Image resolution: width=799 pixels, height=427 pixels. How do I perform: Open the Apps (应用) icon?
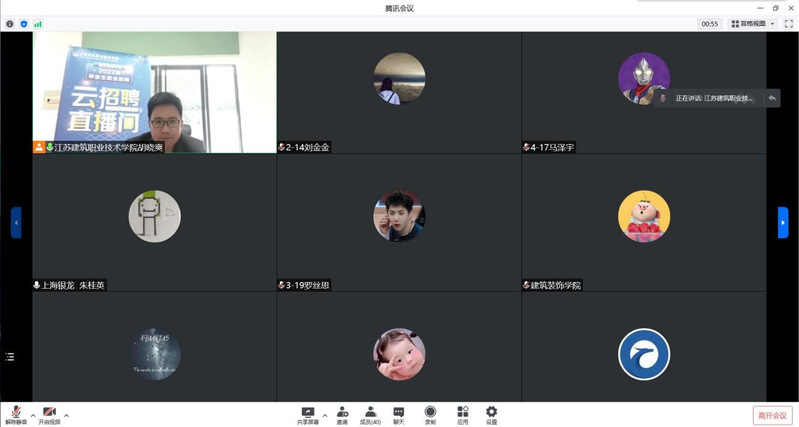pos(462,414)
